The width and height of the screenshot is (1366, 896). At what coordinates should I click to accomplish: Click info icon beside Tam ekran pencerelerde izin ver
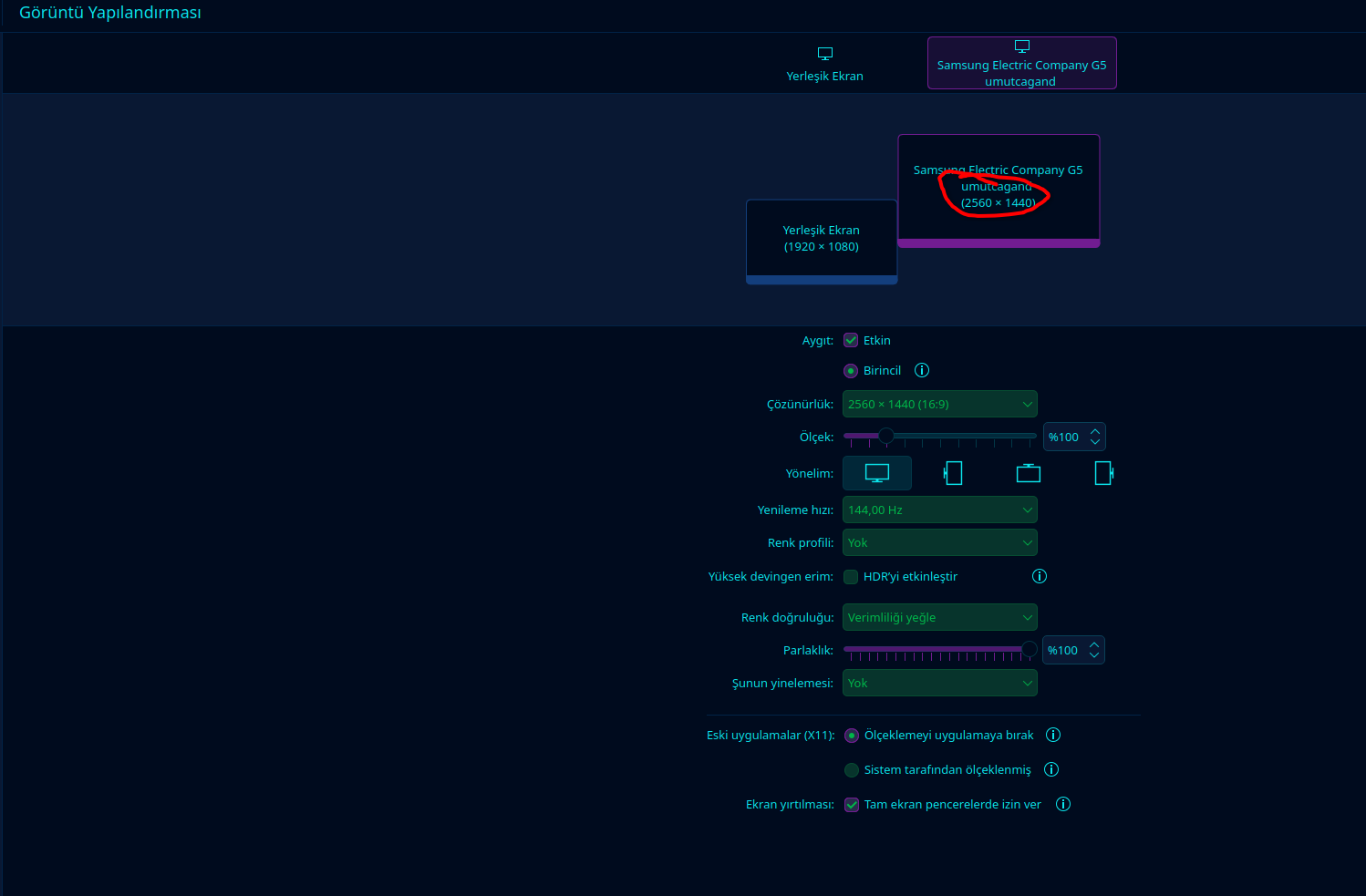[1063, 804]
